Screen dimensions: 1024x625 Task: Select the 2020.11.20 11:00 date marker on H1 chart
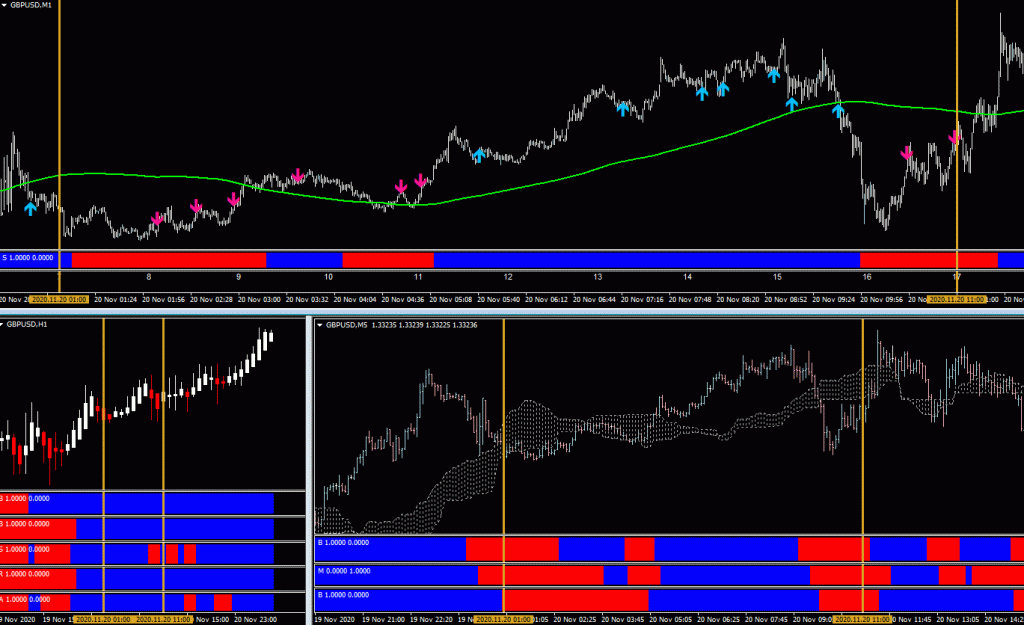click(x=163, y=619)
